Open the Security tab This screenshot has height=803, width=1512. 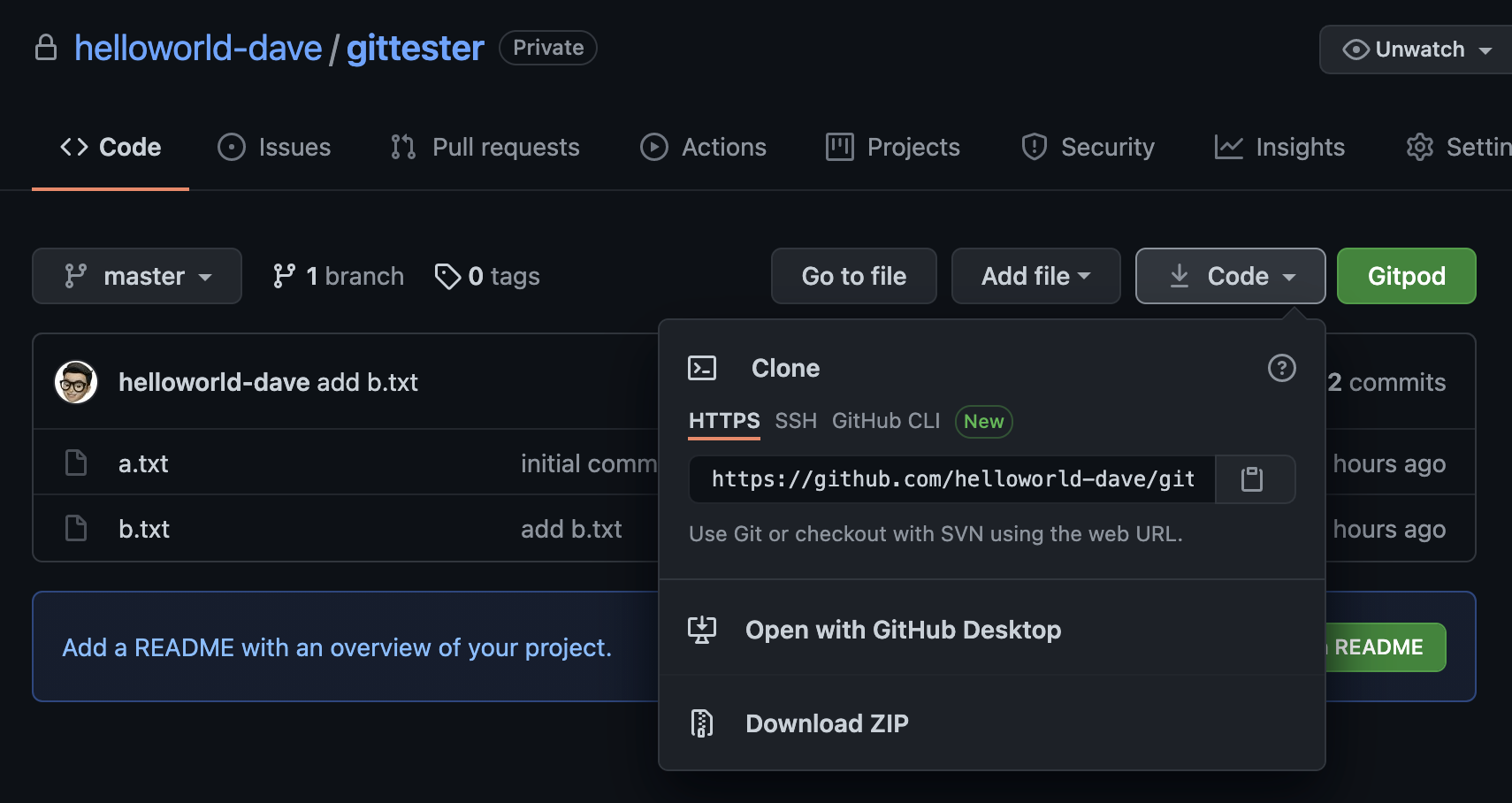[x=1089, y=147]
